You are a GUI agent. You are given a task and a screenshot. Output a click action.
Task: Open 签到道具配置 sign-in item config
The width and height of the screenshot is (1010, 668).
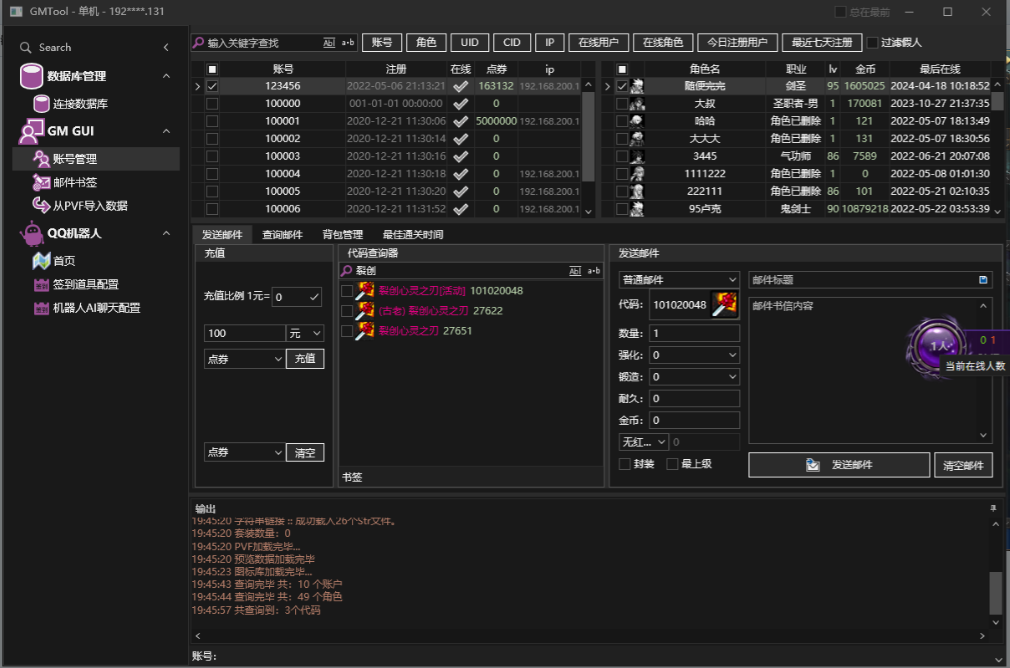(85, 284)
